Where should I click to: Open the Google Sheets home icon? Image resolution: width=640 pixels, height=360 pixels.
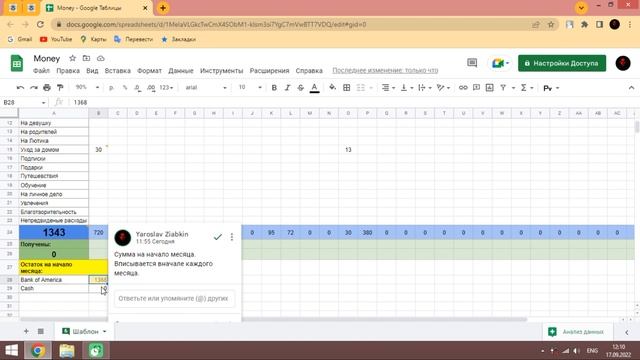coord(17,63)
